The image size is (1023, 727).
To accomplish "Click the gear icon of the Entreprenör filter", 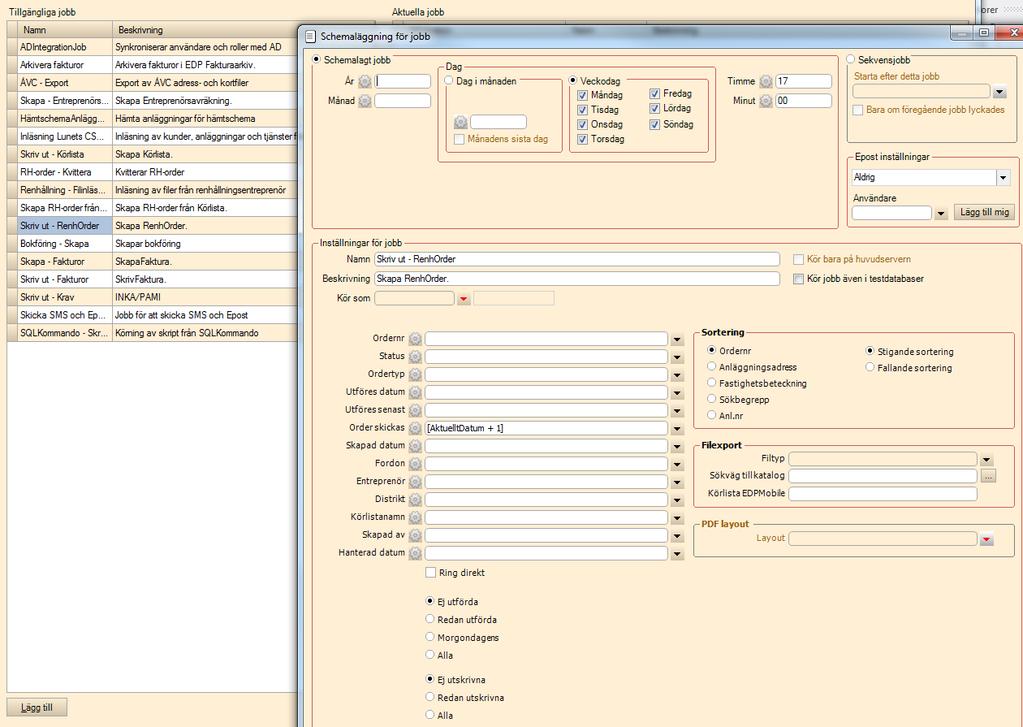I will 415,482.
